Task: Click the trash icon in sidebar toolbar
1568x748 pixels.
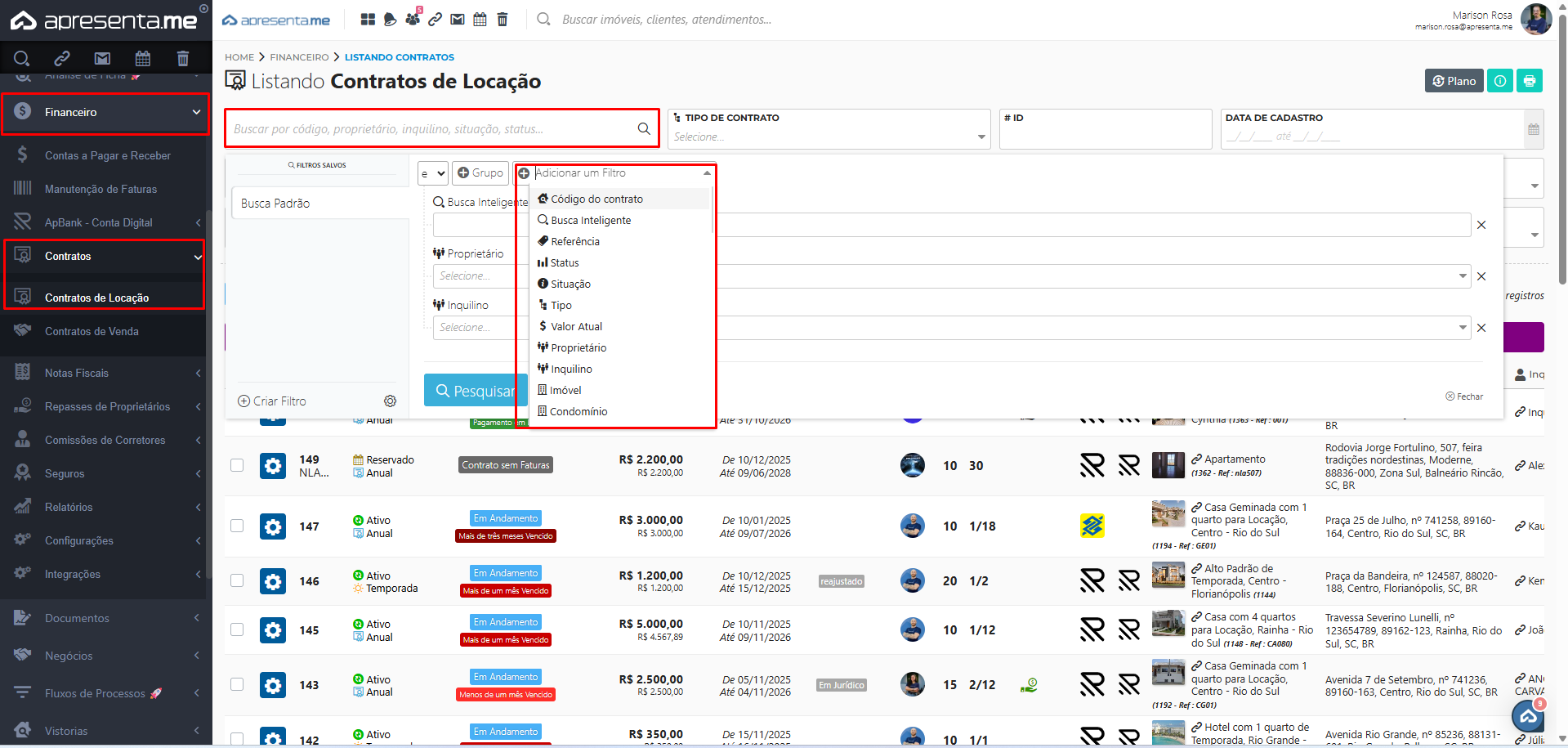Action: coord(182,58)
